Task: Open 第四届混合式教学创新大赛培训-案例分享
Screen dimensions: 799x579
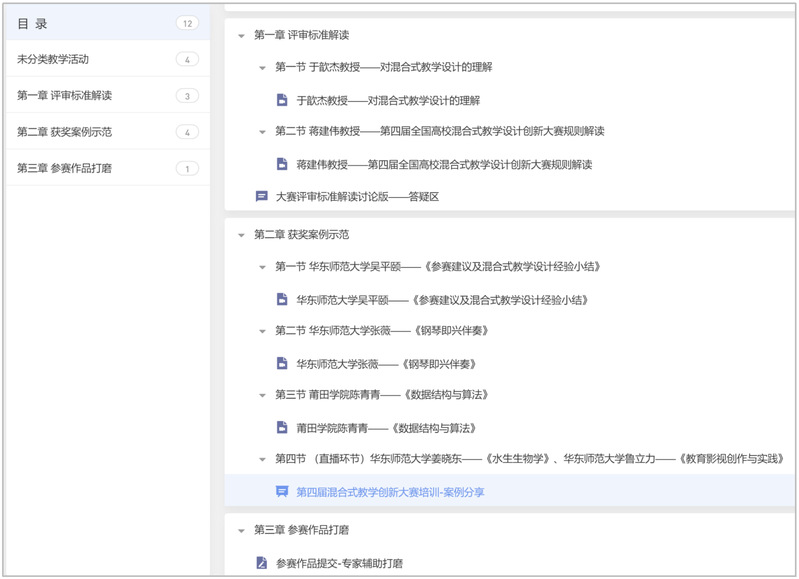Action: (x=390, y=492)
